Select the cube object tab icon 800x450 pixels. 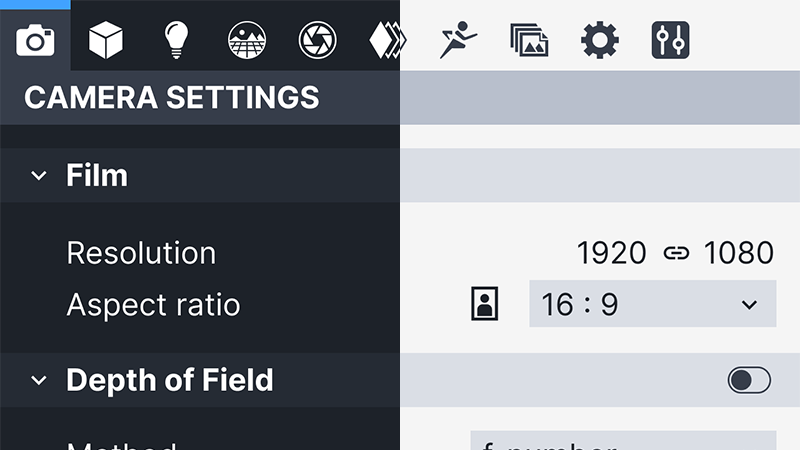(x=105, y=40)
